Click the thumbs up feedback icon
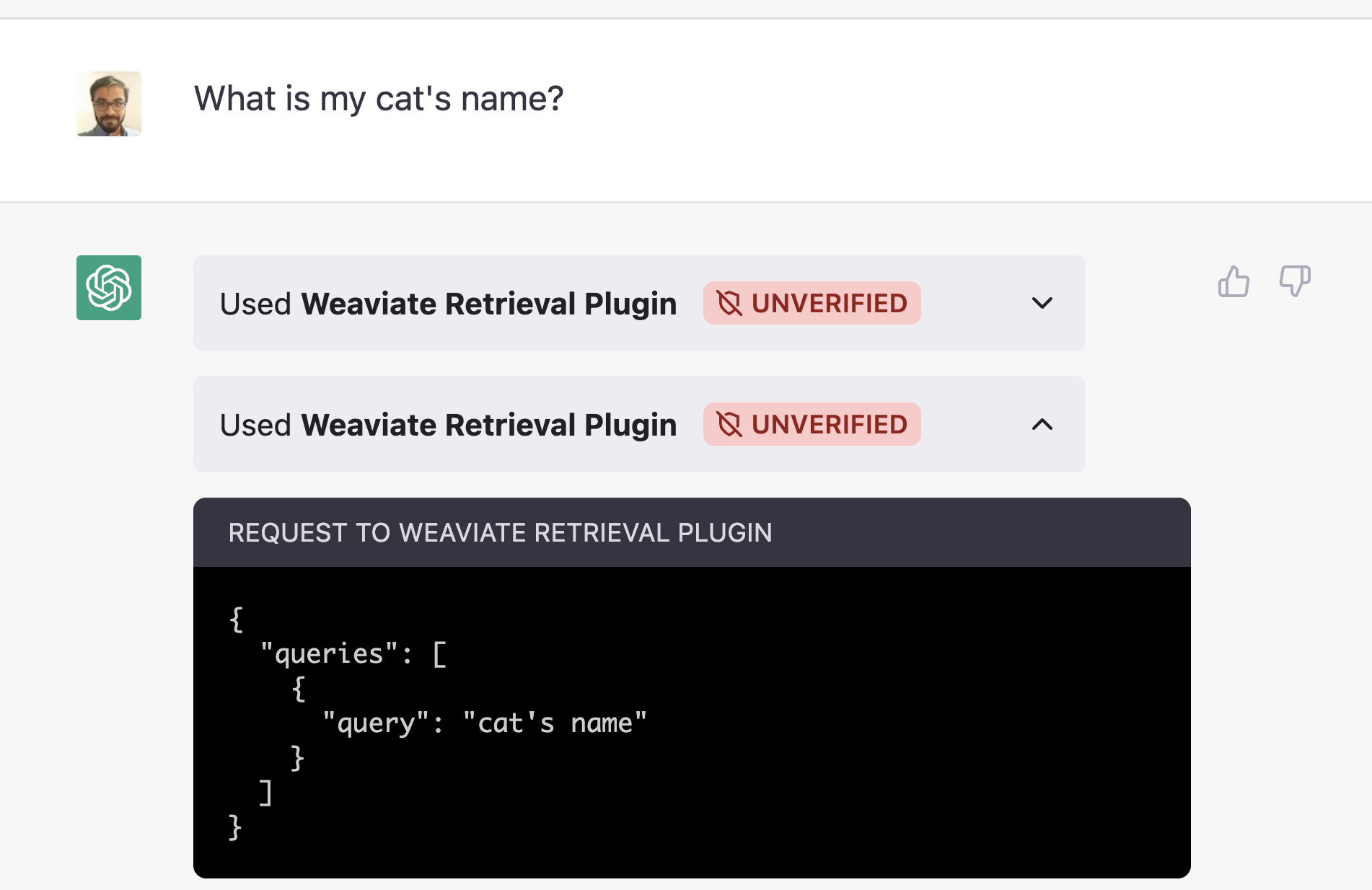The image size is (1372, 890). point(1234,281)
